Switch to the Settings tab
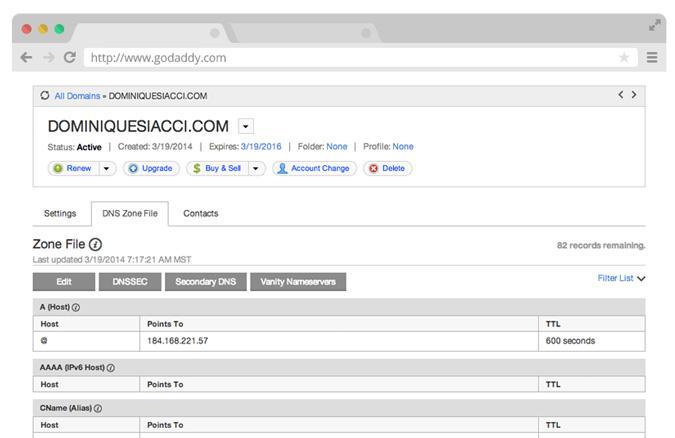The height and width of the screenshot is (438, 675). (60, 214)
